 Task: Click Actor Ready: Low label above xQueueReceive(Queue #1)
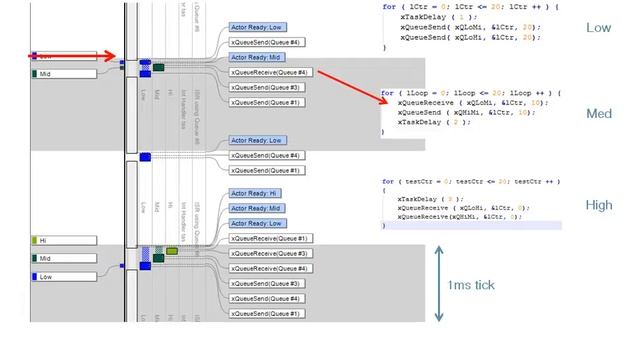pos(258,224)
